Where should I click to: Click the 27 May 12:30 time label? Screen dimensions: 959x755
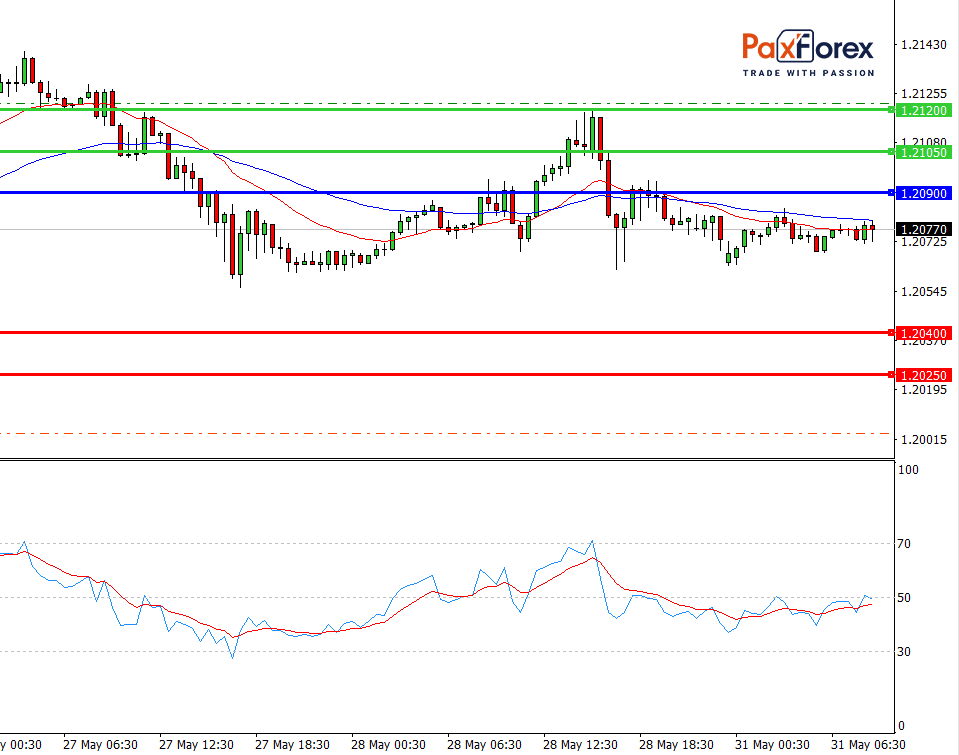click(x=196, y=745)
